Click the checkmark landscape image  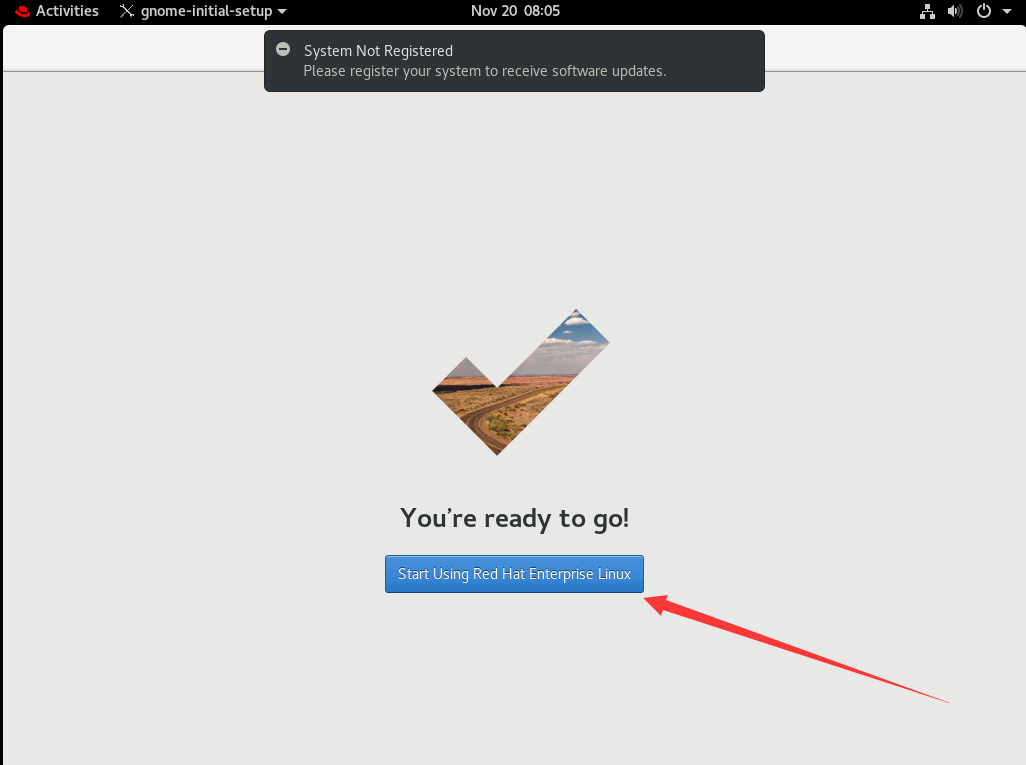point(521,382)
